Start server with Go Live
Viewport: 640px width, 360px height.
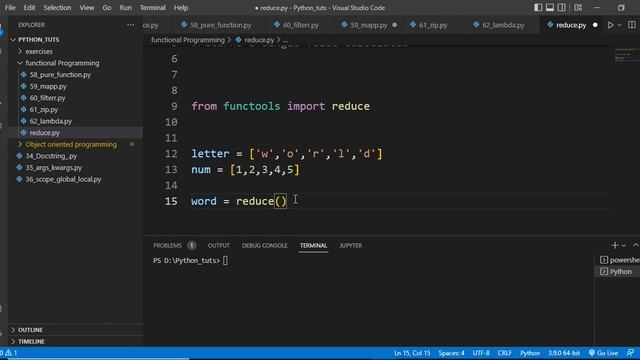pos(603,353)
